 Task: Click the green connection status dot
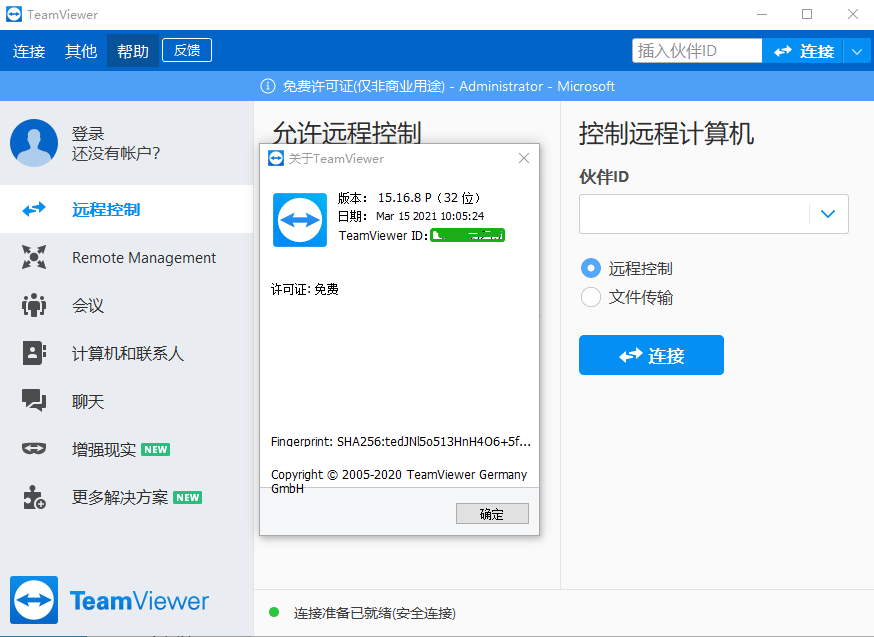point(274,612)
